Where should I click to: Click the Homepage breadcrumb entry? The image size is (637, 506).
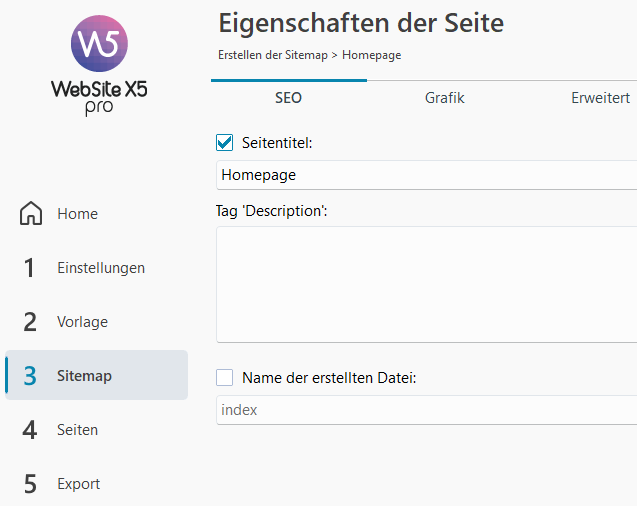point(371,55)
